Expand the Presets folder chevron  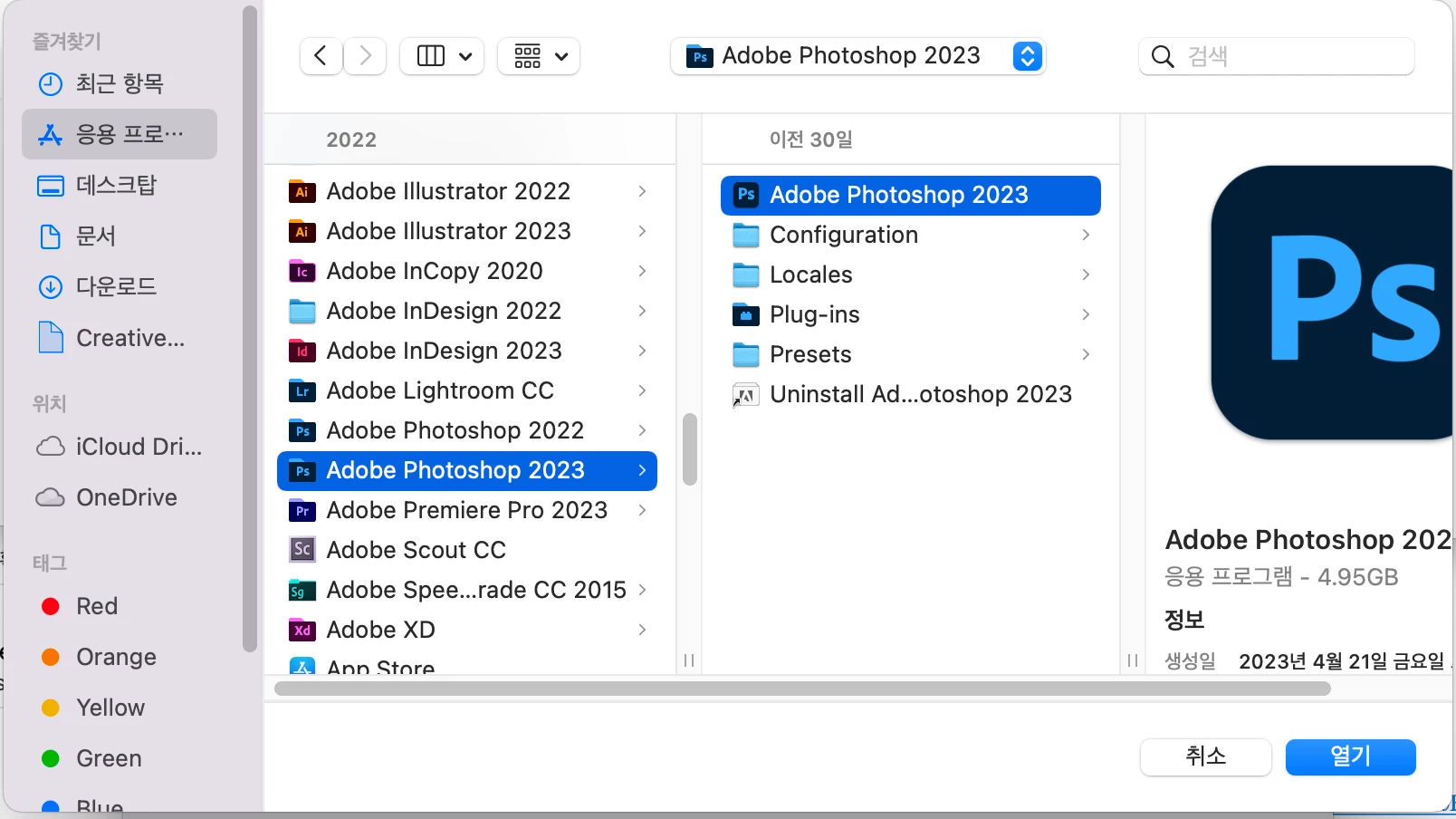pyautogui.click(x=1086, y=354)
